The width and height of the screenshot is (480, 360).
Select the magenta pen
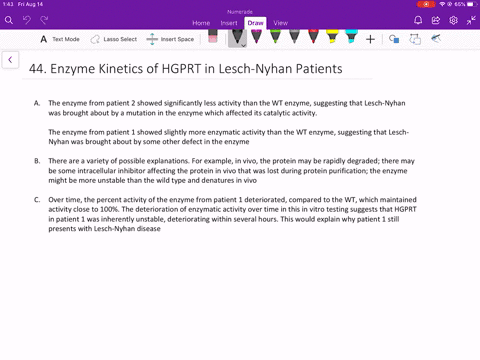256,36
